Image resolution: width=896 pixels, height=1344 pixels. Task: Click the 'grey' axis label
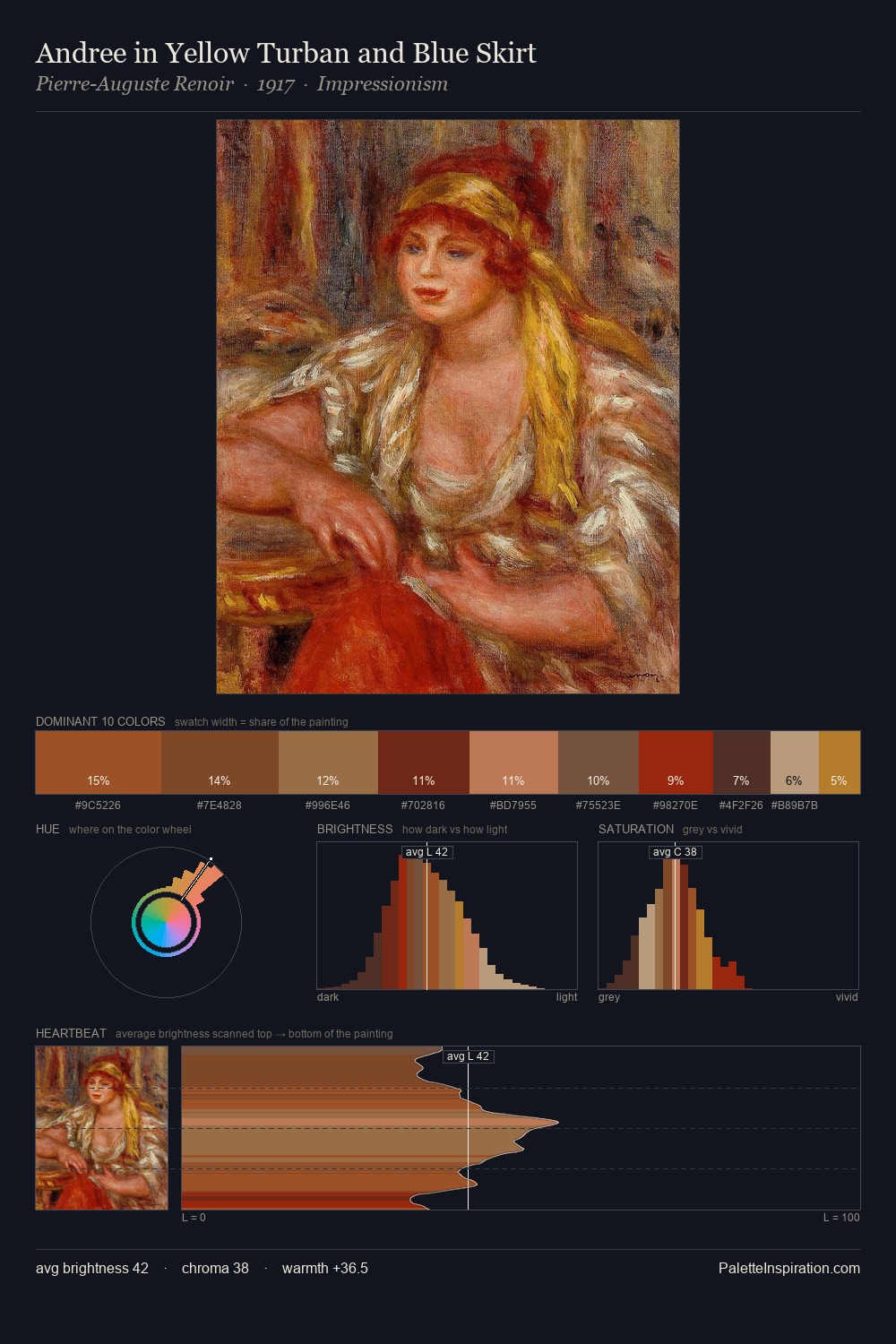pyautogui.click(x=609, y=997)
